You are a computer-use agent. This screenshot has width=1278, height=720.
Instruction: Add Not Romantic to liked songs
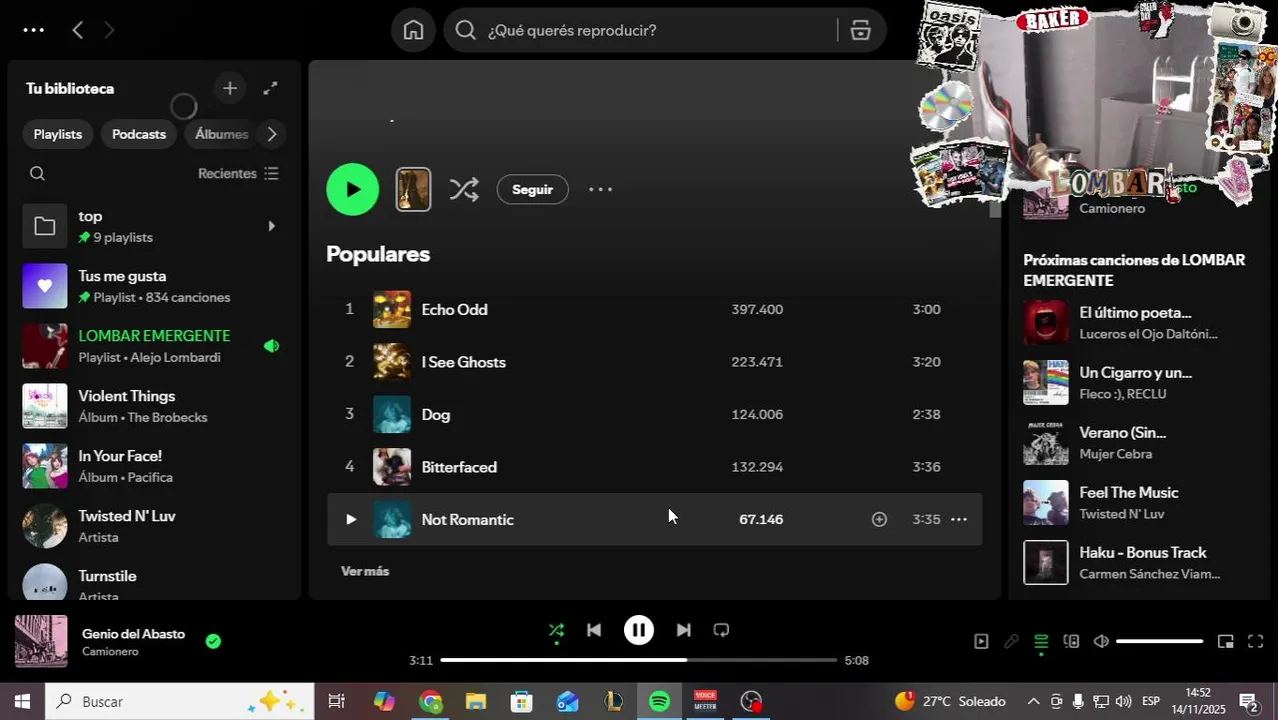(879, 519)
